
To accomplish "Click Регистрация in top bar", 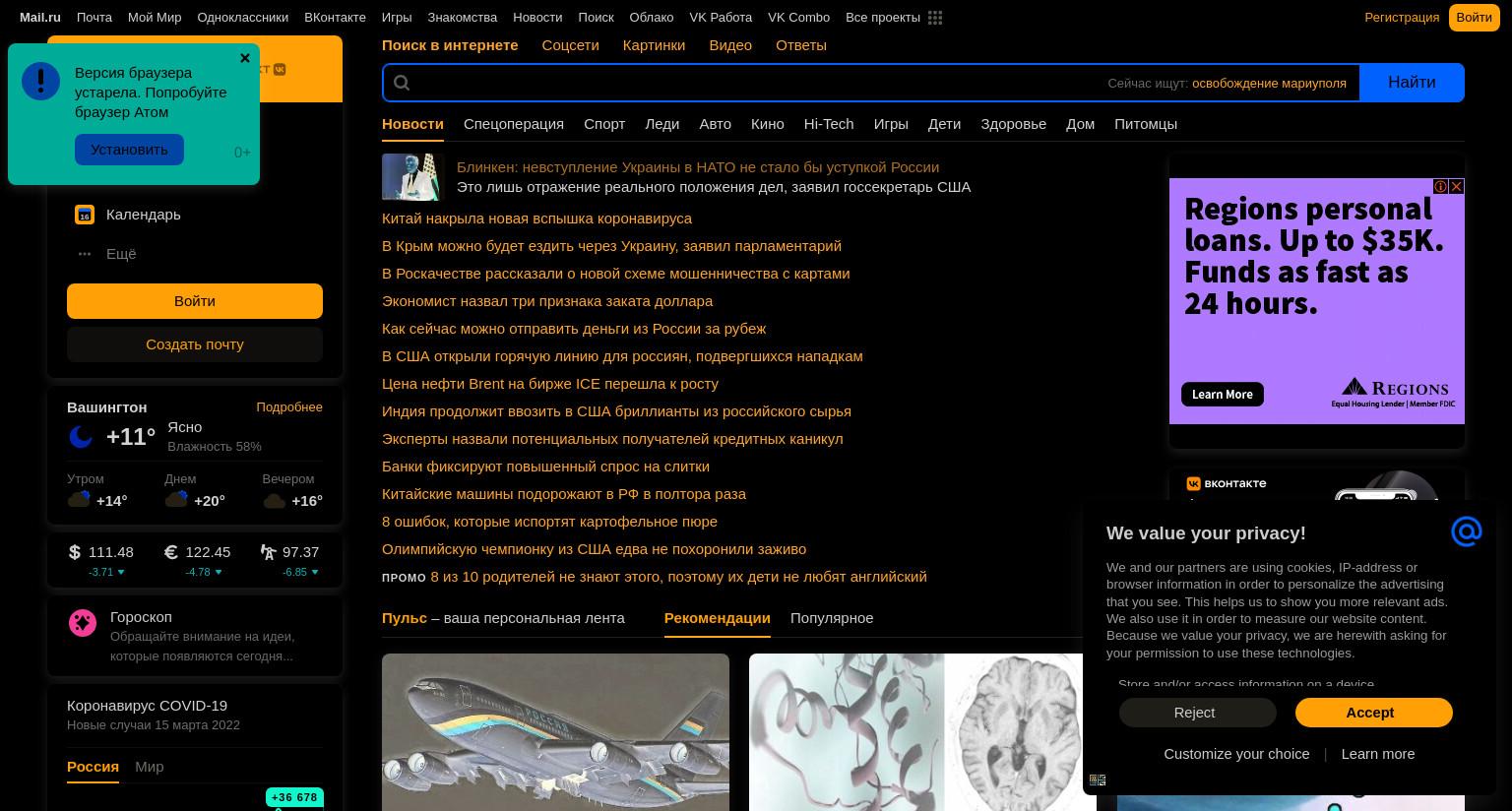I will pyautogui.click(x=1402, y=18).
